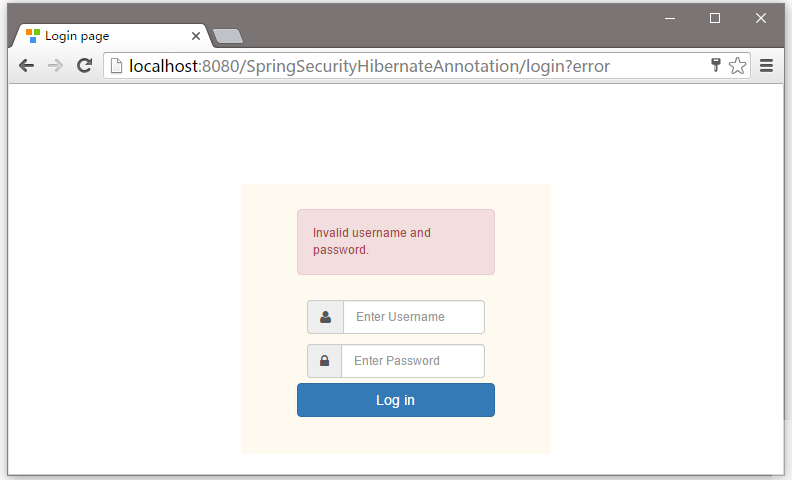Open the Chrome hamburger menu
Viewport: 792px width, 480px height.
point(766,66)
